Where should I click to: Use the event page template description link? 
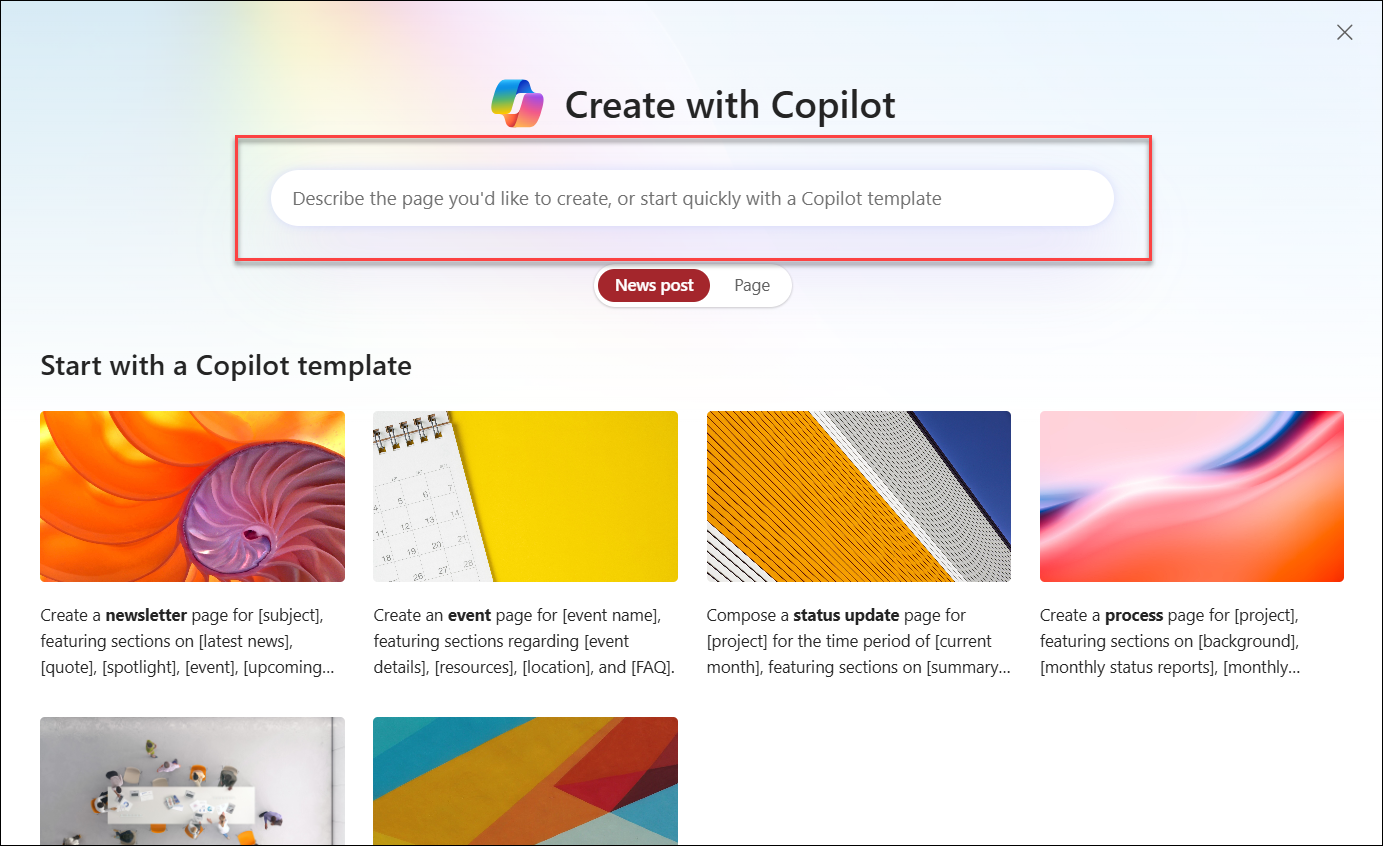(x=525, y=641)
